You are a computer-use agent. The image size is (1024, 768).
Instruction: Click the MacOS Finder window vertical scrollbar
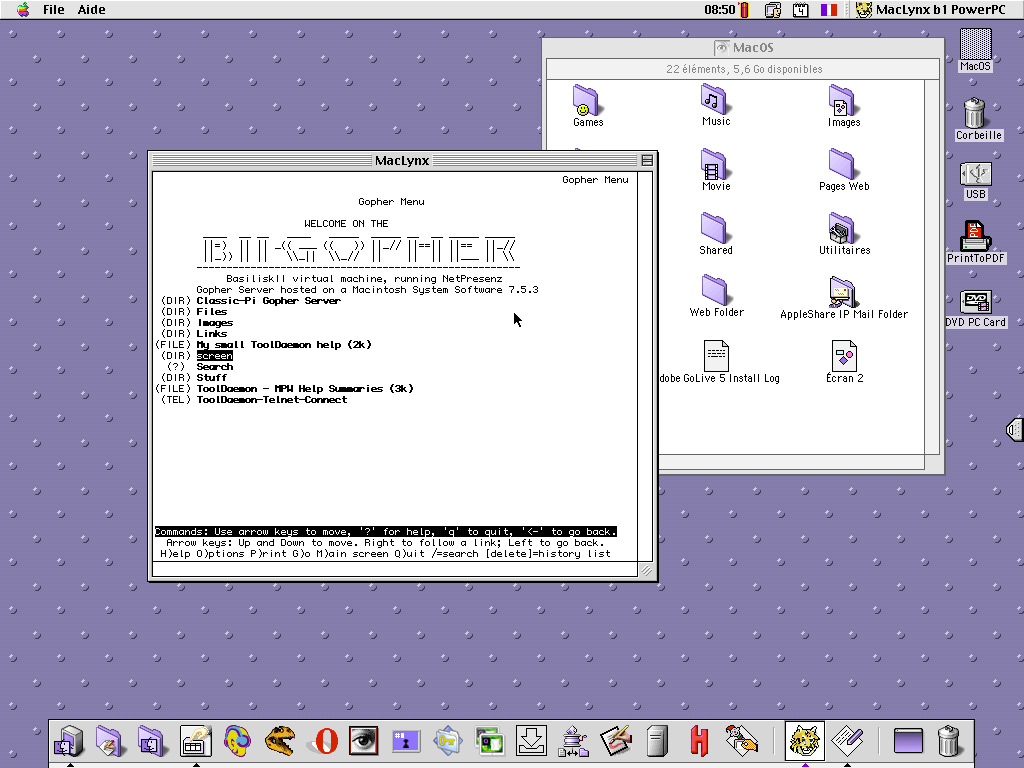tap(932, 266)
